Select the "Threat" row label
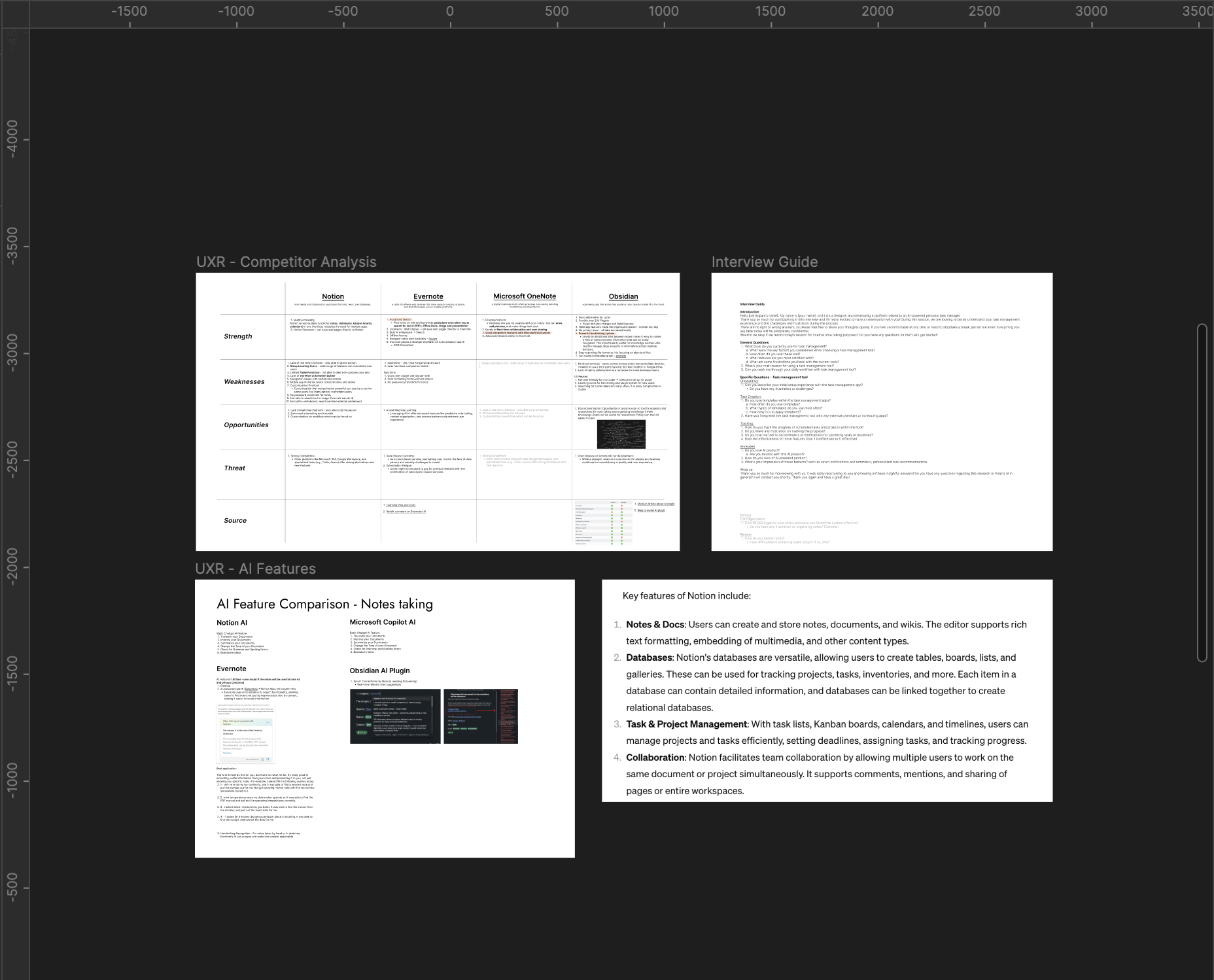 coord(234,468)
